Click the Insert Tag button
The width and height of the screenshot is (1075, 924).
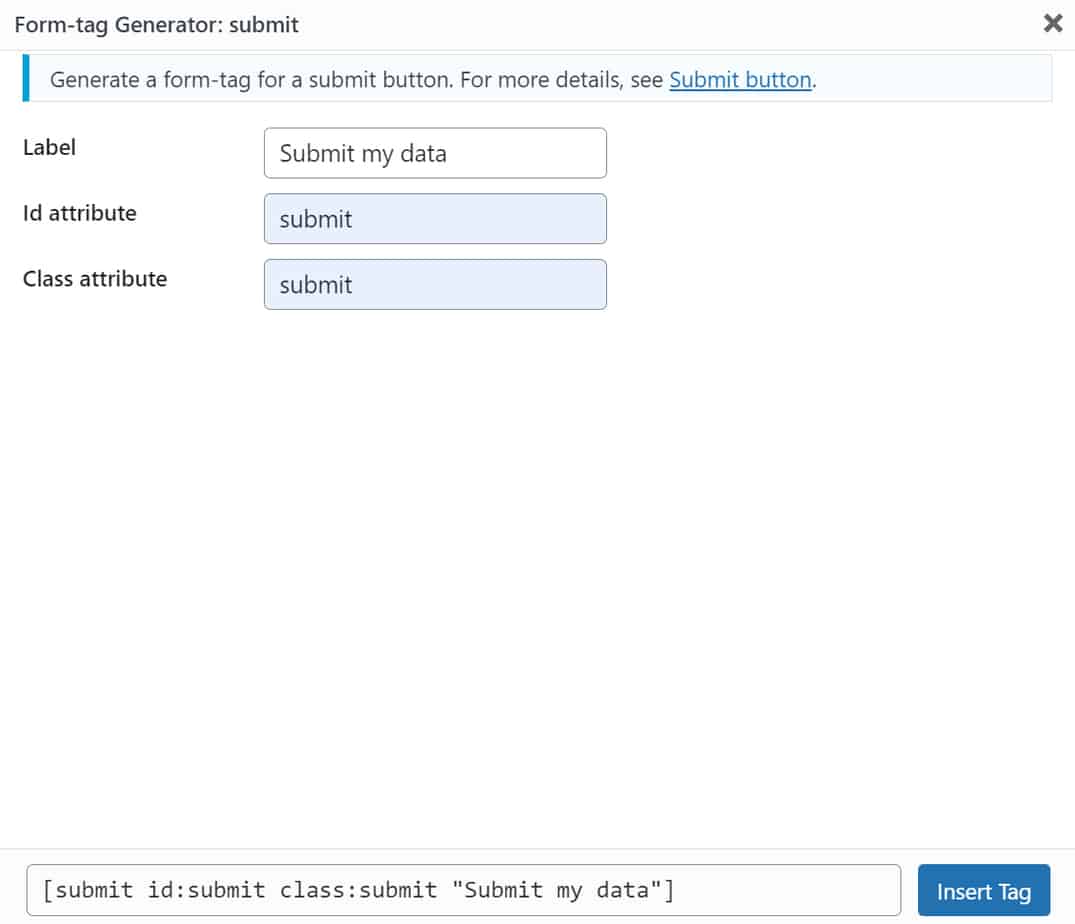pos(984,890)
